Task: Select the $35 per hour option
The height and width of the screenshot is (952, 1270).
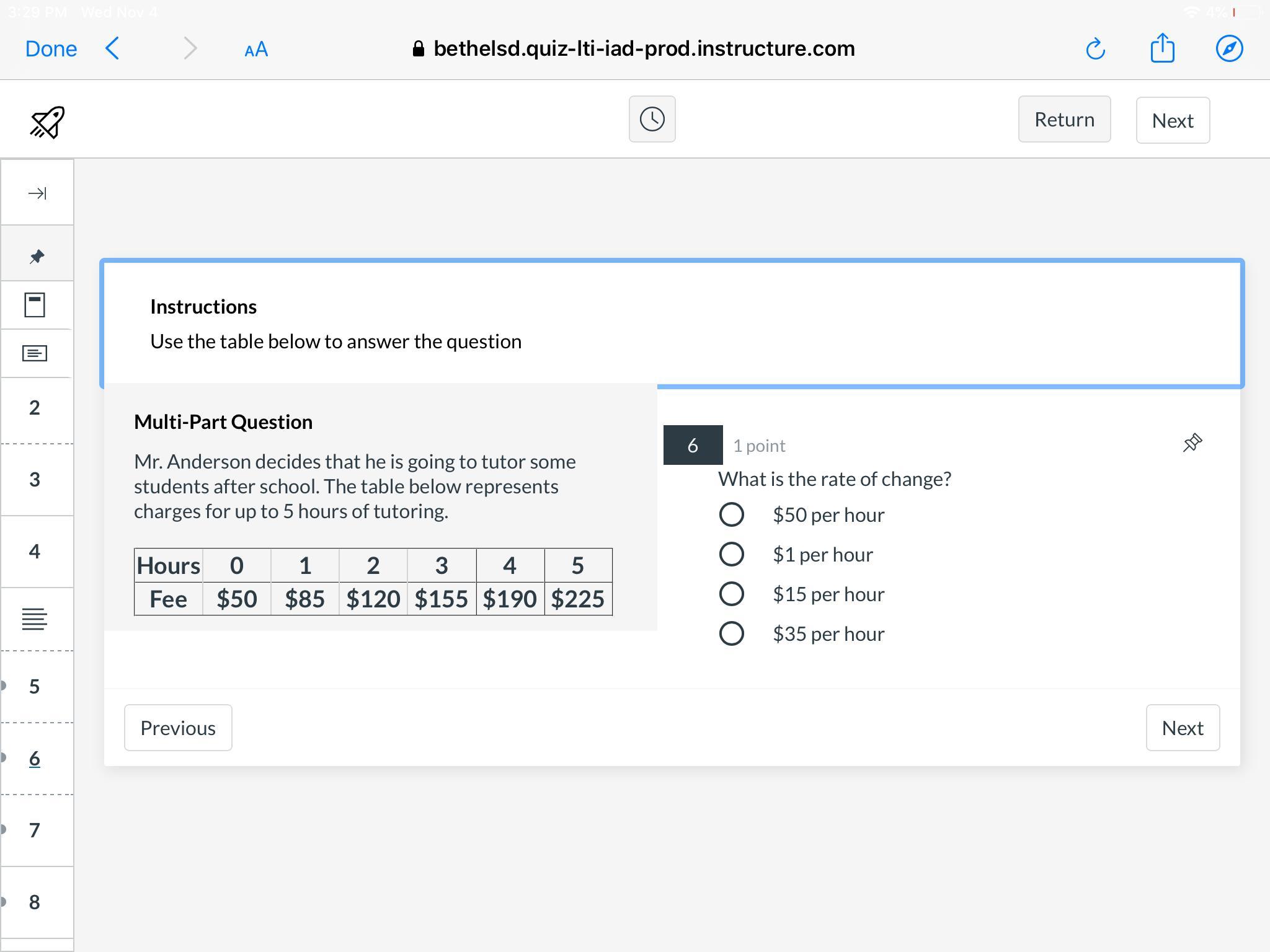Action: pyautogui.click(x=732, y=633)
